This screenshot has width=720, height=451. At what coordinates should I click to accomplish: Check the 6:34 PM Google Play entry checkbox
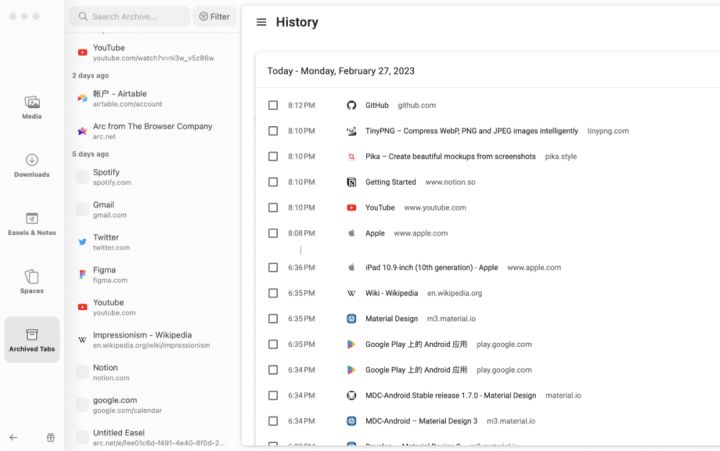click(x=273, y=370)
